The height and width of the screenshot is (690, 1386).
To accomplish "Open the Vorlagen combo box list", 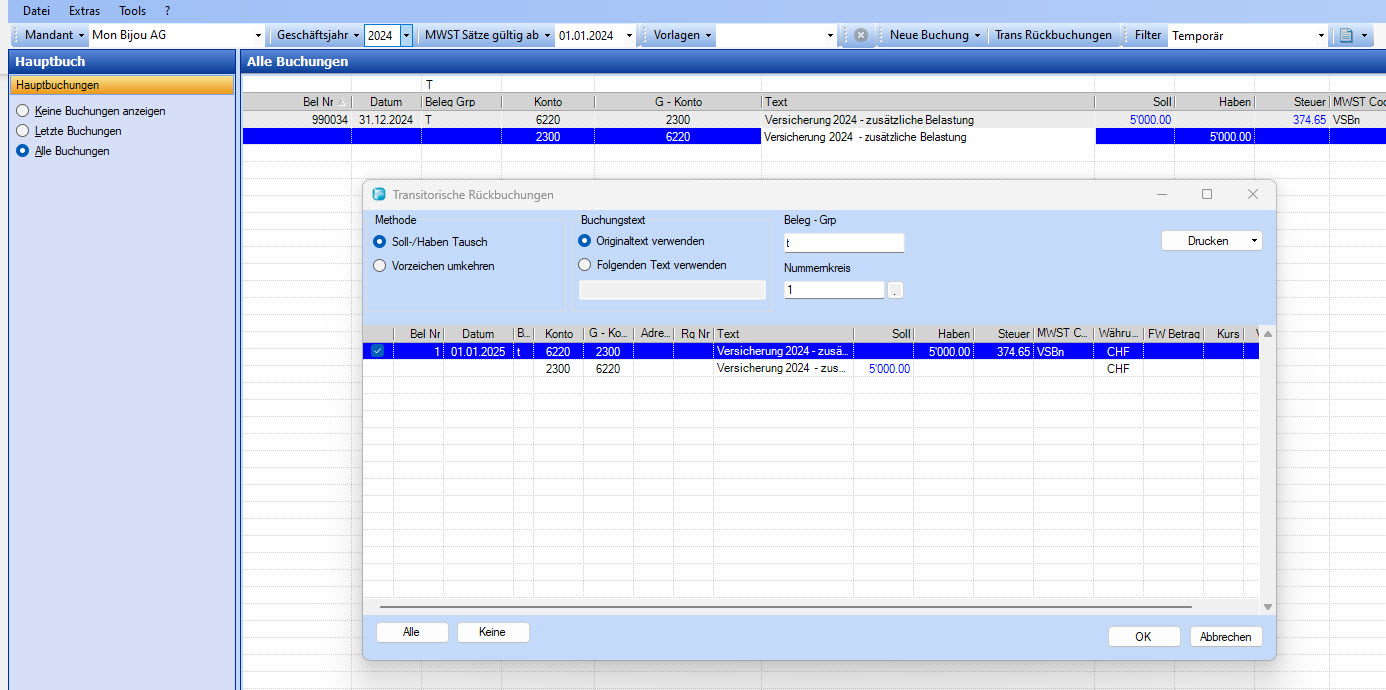I will (830, 35).
